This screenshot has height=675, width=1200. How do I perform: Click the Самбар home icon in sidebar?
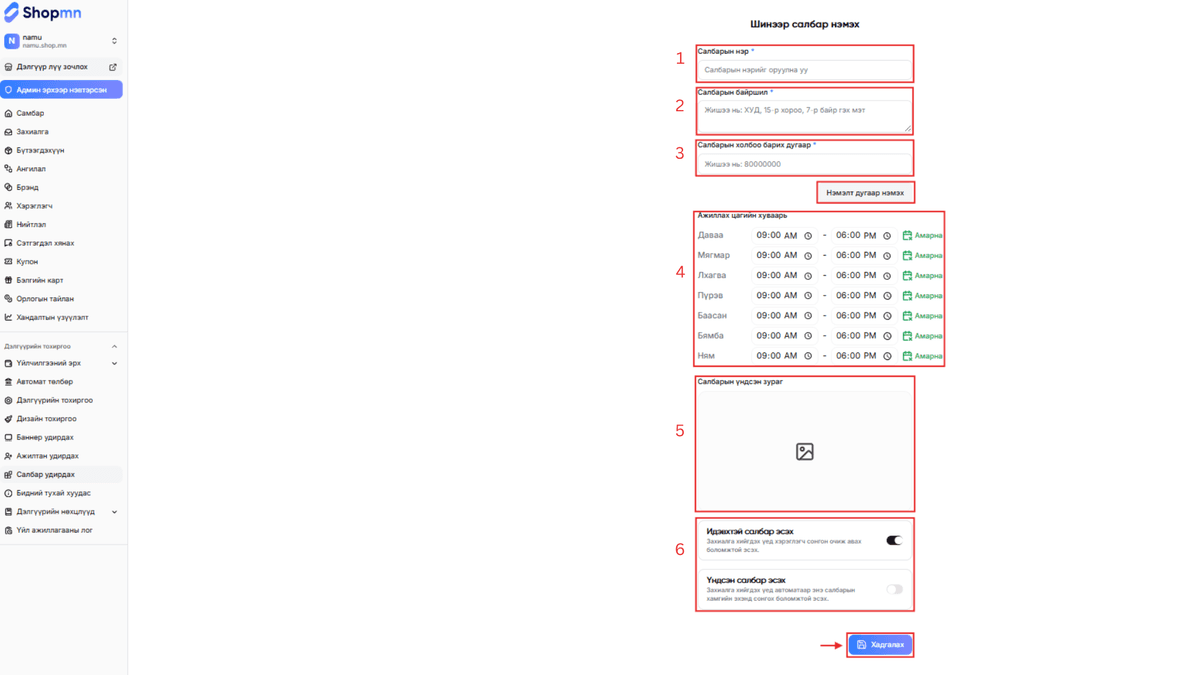9,113
